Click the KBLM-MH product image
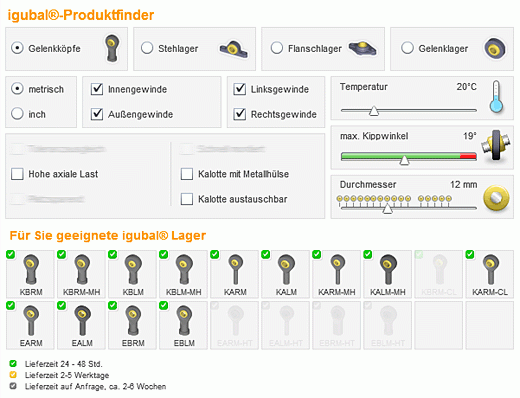This screenshot has height=398, width=520. 183,274
